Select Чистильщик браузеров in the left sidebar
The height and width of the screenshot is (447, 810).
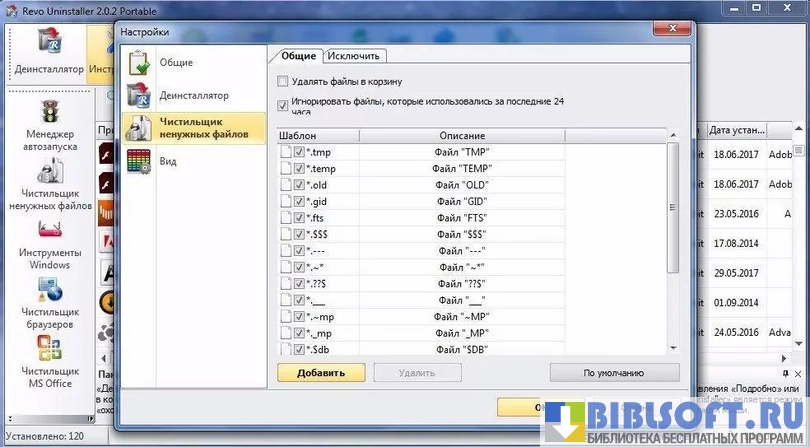point(50,299)
